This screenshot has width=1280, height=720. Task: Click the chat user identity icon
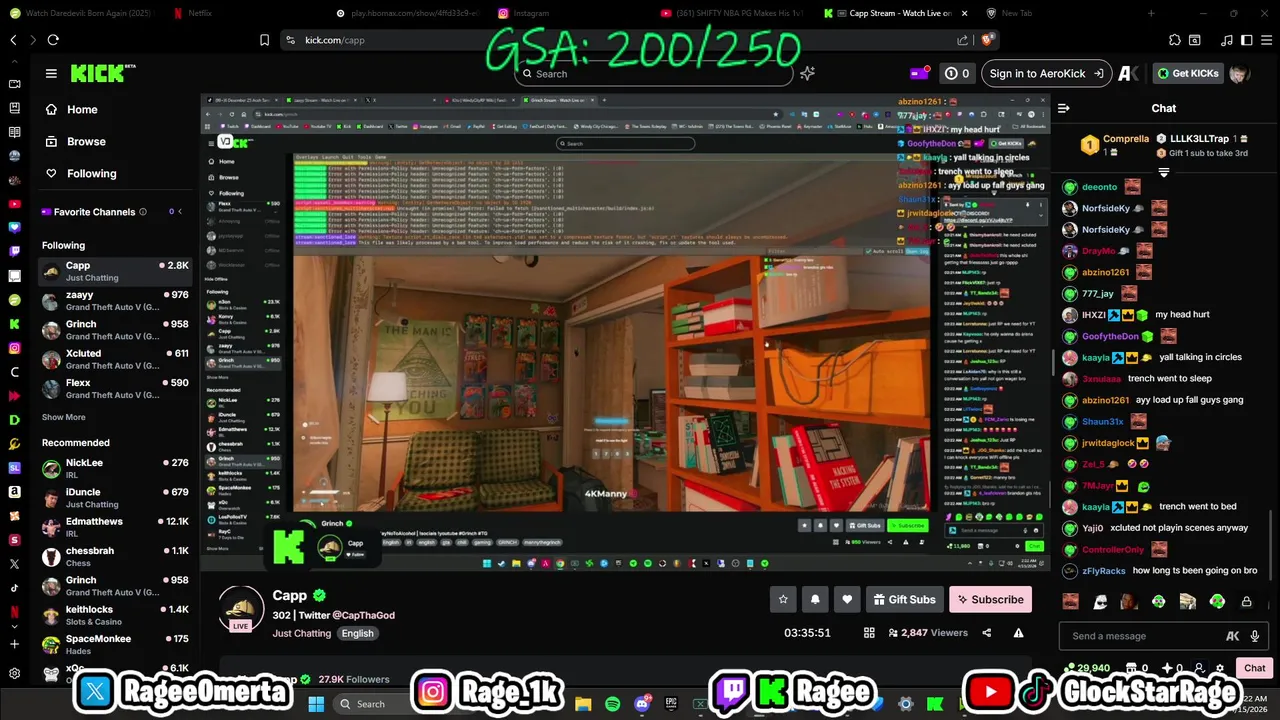[x=1199, y=668]
